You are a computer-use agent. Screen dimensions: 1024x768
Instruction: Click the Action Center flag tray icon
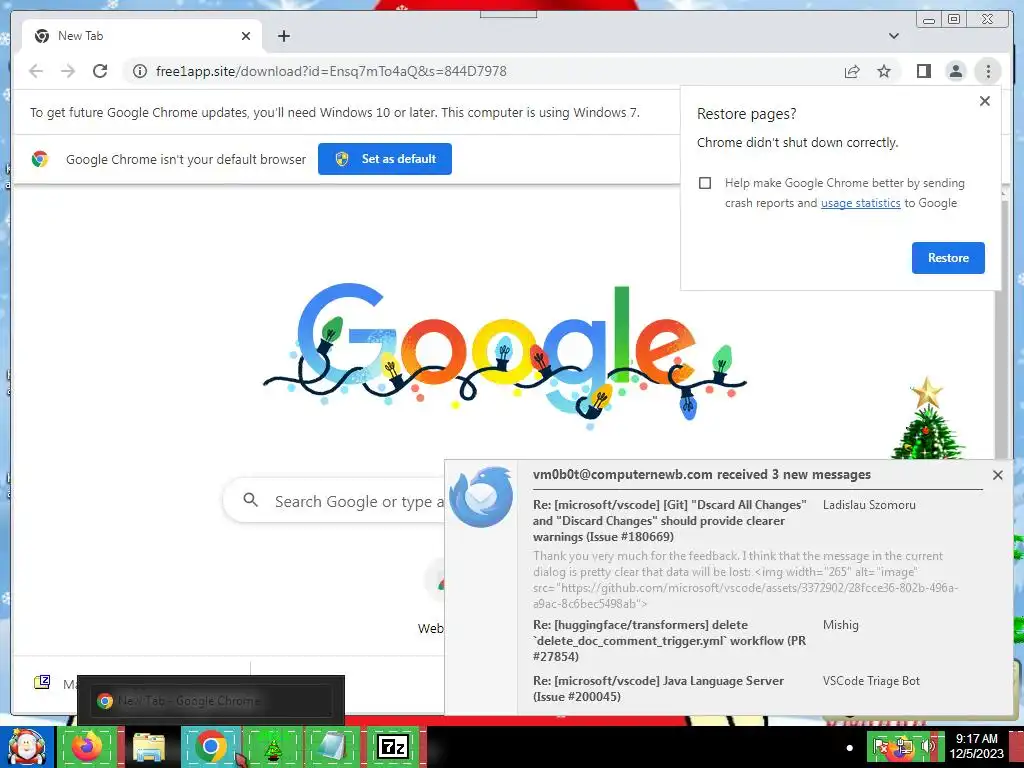coord(882,747)
